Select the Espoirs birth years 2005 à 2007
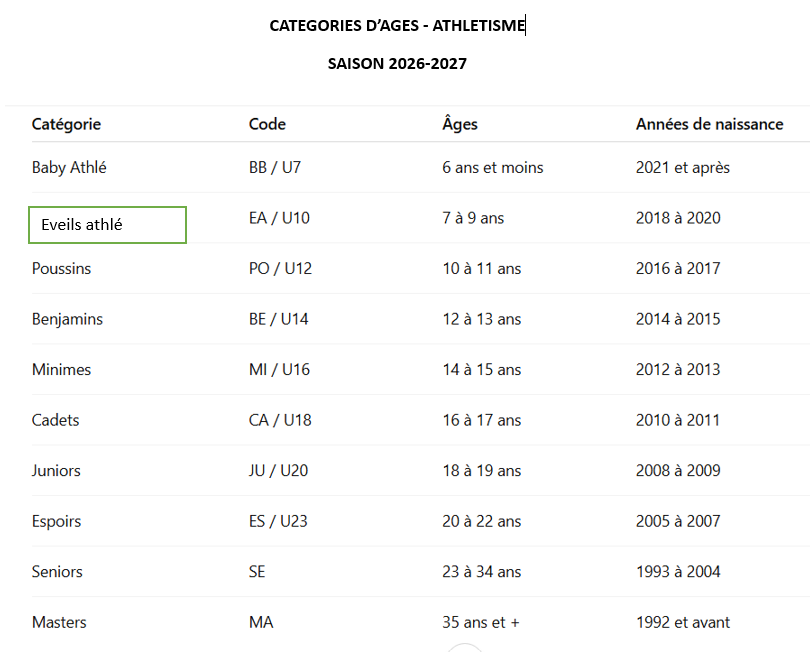The height and width of the screenshot is (652, 810). coord(678,521)
